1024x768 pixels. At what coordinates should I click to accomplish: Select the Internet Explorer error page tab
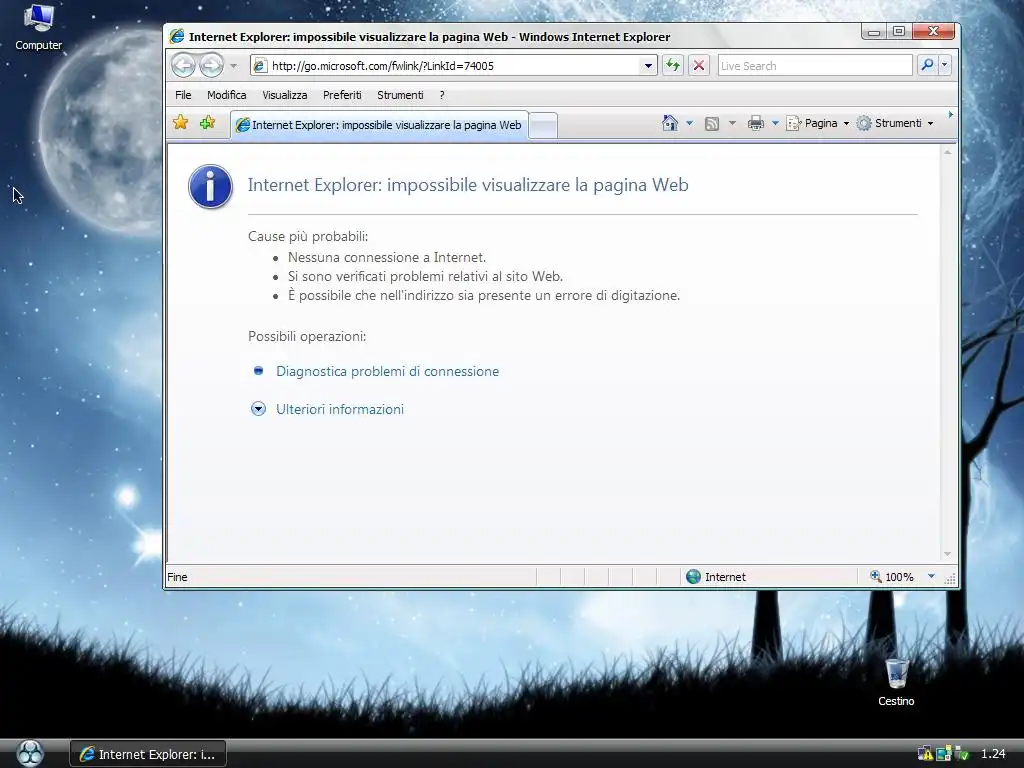point(379,125)
